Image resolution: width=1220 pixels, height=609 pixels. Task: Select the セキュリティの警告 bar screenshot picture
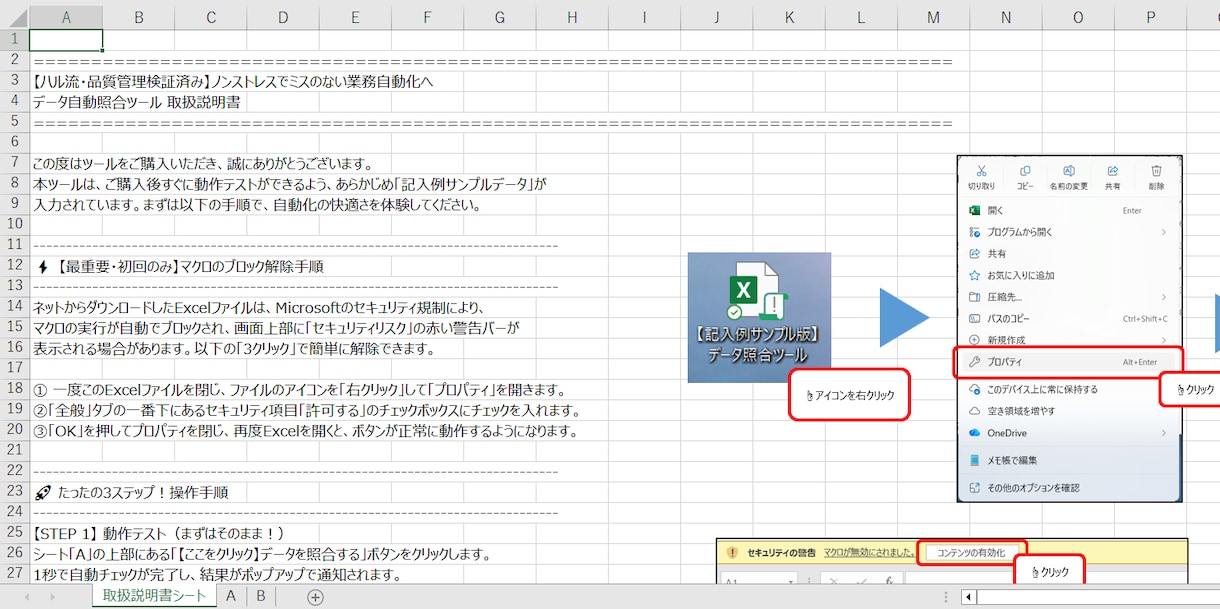click(x=952, y=562)
